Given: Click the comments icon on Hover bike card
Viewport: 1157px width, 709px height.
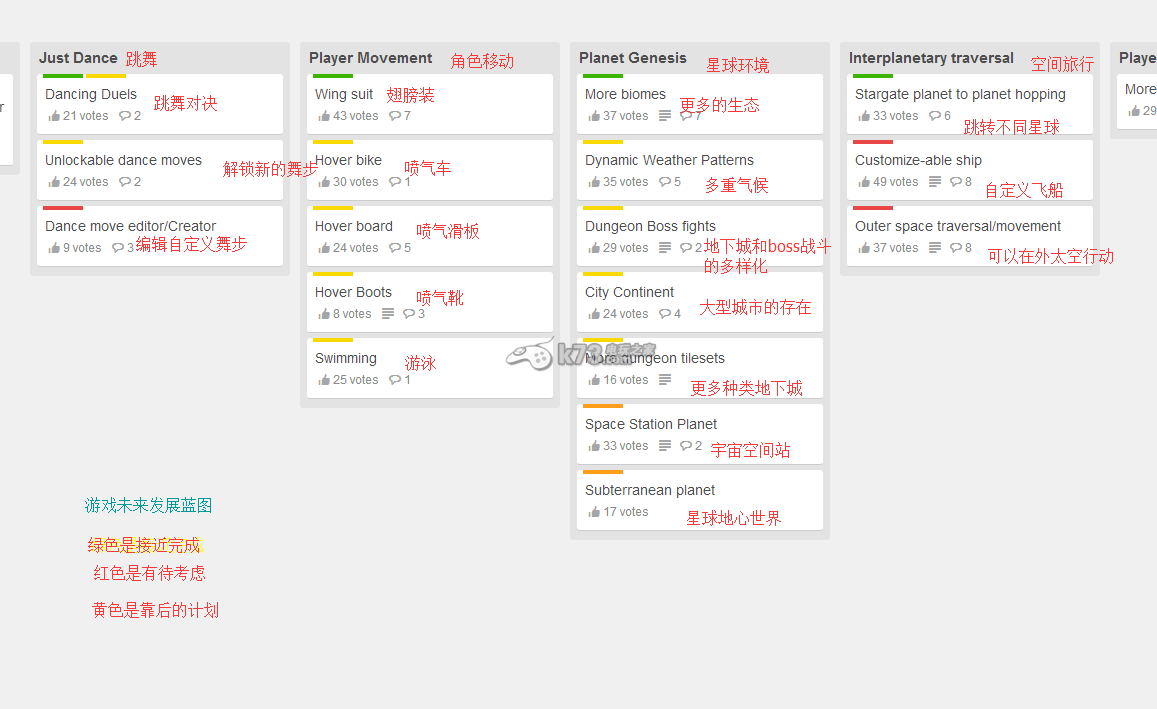Looking at the screenshot, I should (395, 182).
